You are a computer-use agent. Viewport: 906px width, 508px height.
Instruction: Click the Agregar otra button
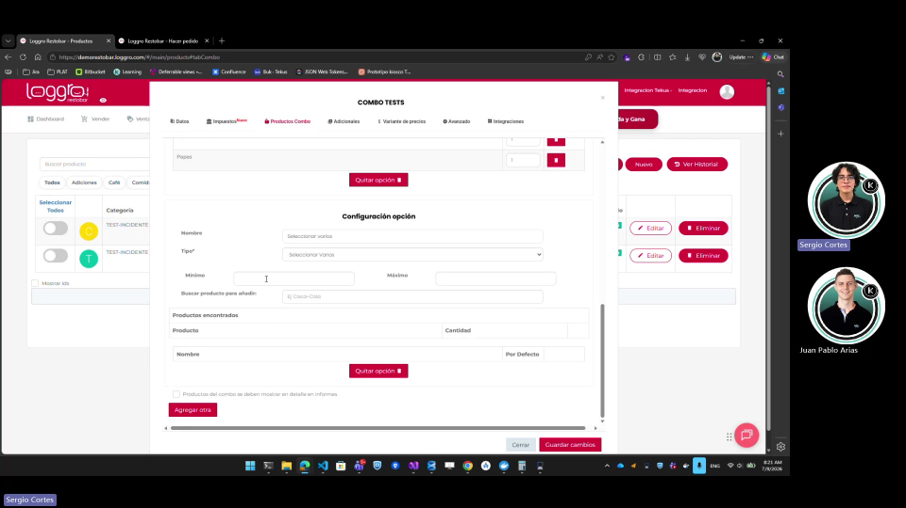tap(193, 410)
